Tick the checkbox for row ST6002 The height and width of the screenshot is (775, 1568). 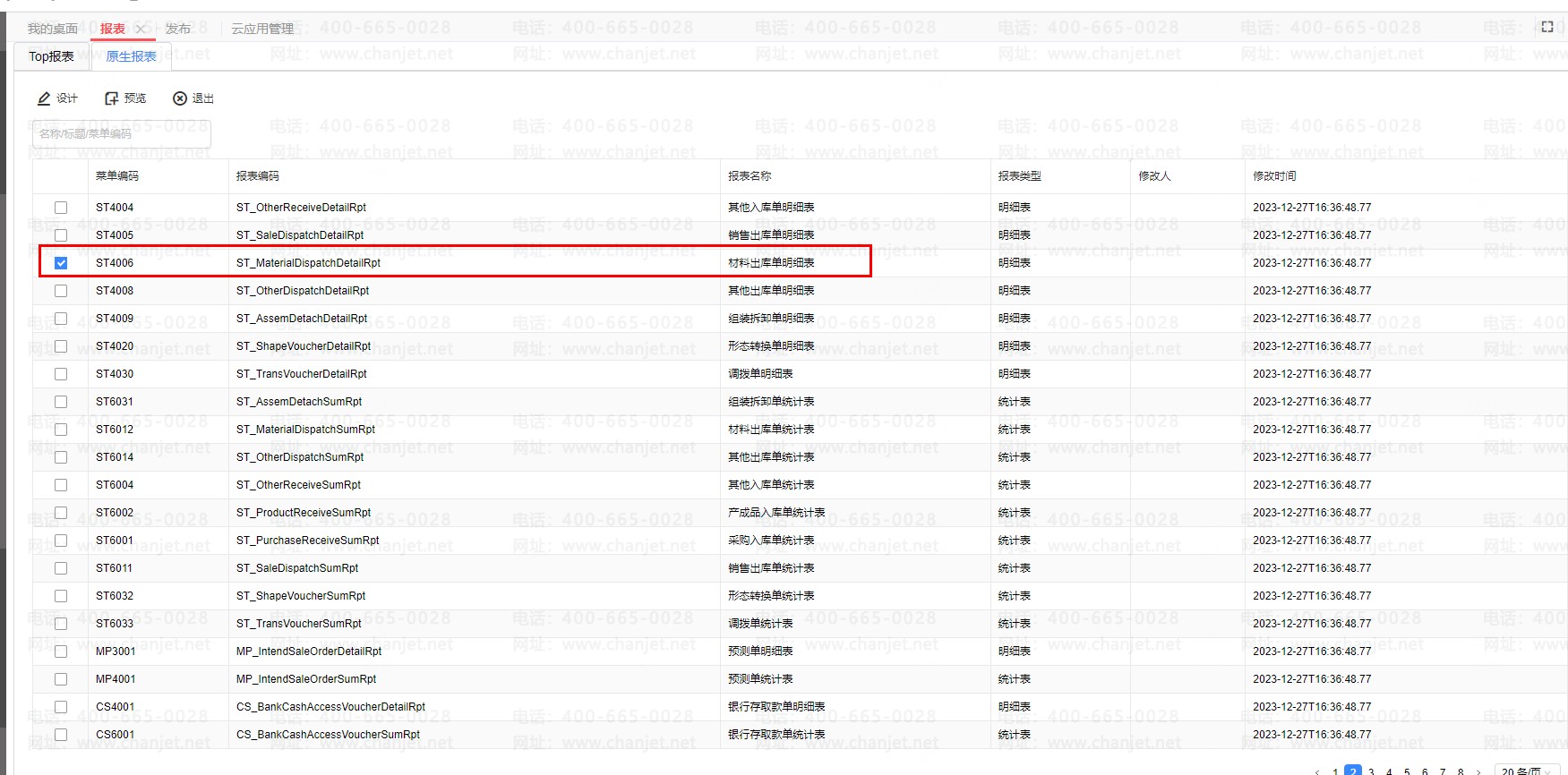61,513
